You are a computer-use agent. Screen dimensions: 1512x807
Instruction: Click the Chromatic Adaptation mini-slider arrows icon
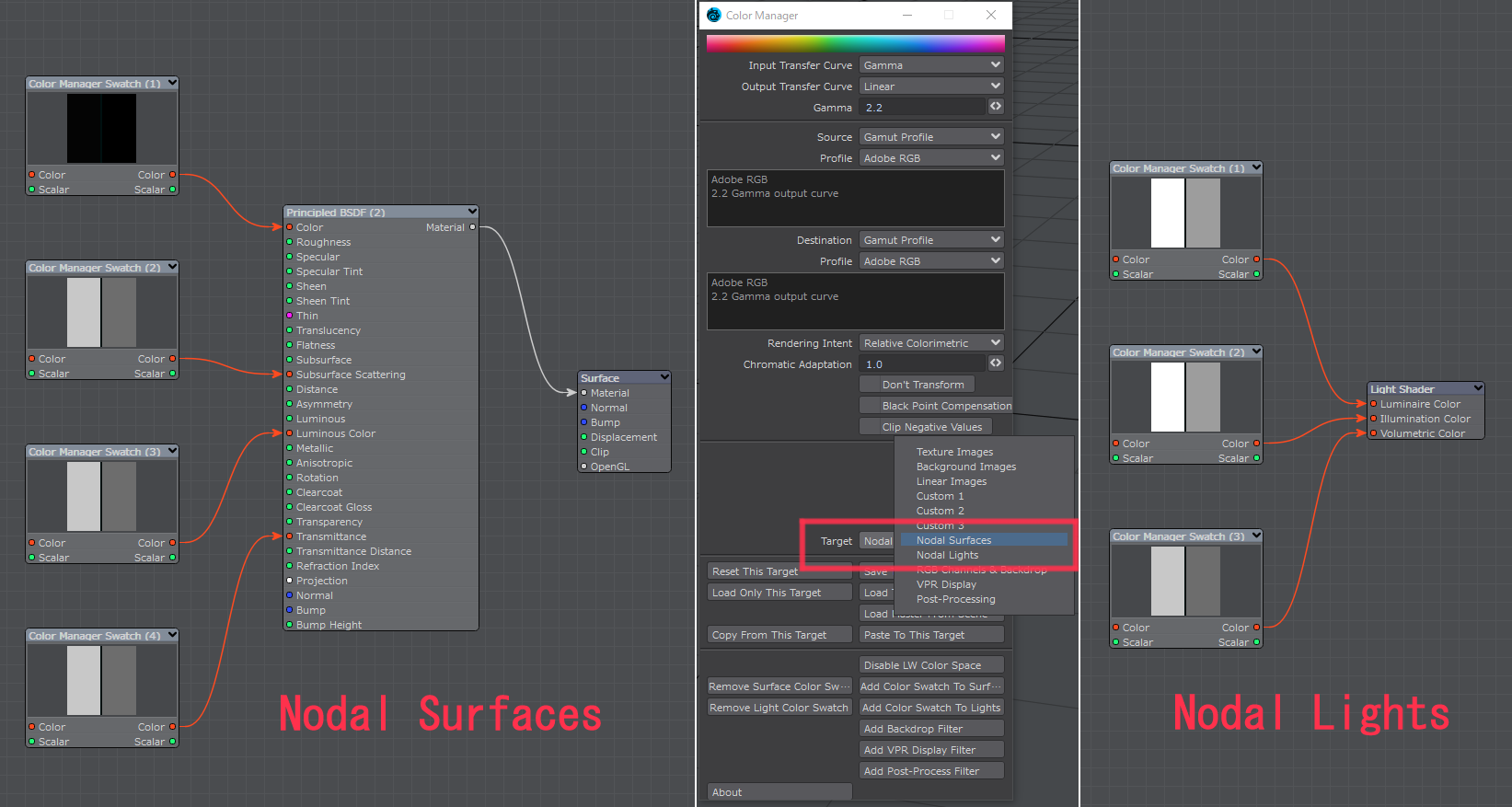click(996, 363)
